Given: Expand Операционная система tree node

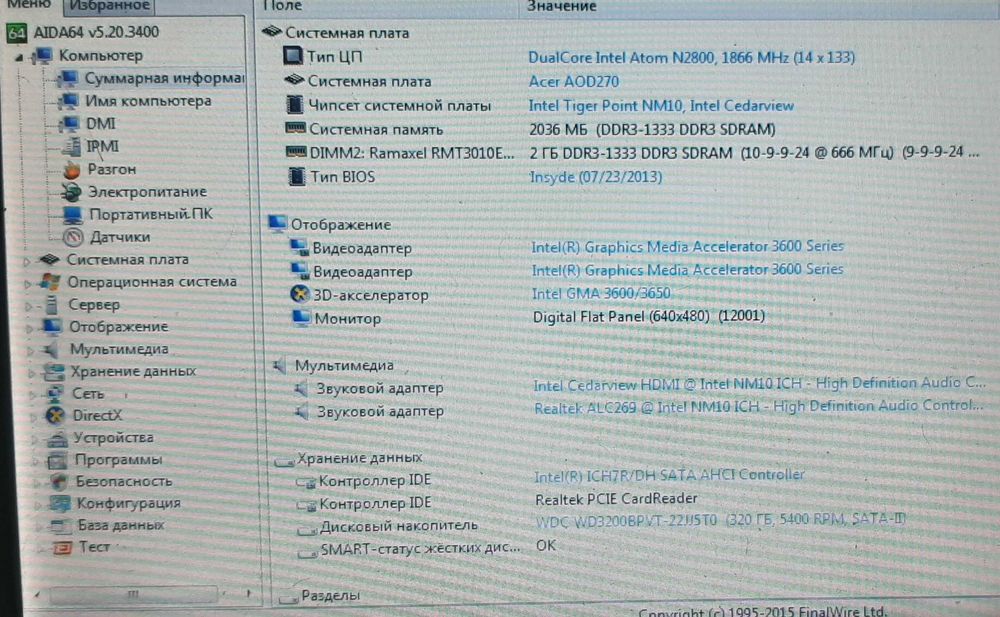Looking at the screenshot, I should (28, 284).
